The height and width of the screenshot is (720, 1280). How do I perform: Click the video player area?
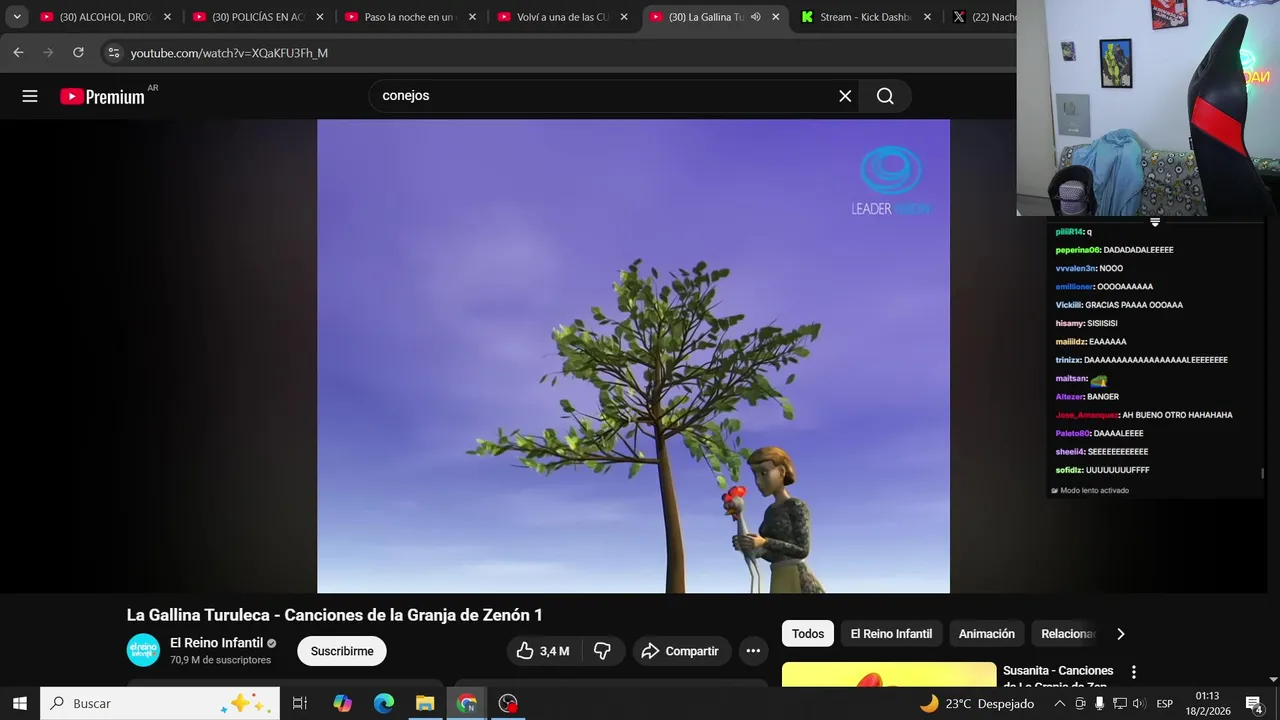coord(633,356)
